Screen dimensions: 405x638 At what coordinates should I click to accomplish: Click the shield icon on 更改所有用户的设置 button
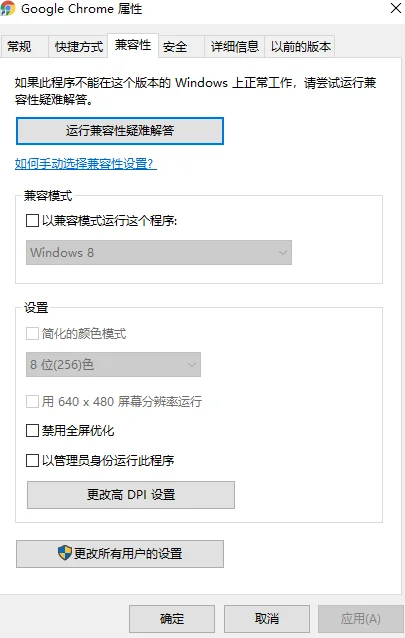tap(65, 553)
